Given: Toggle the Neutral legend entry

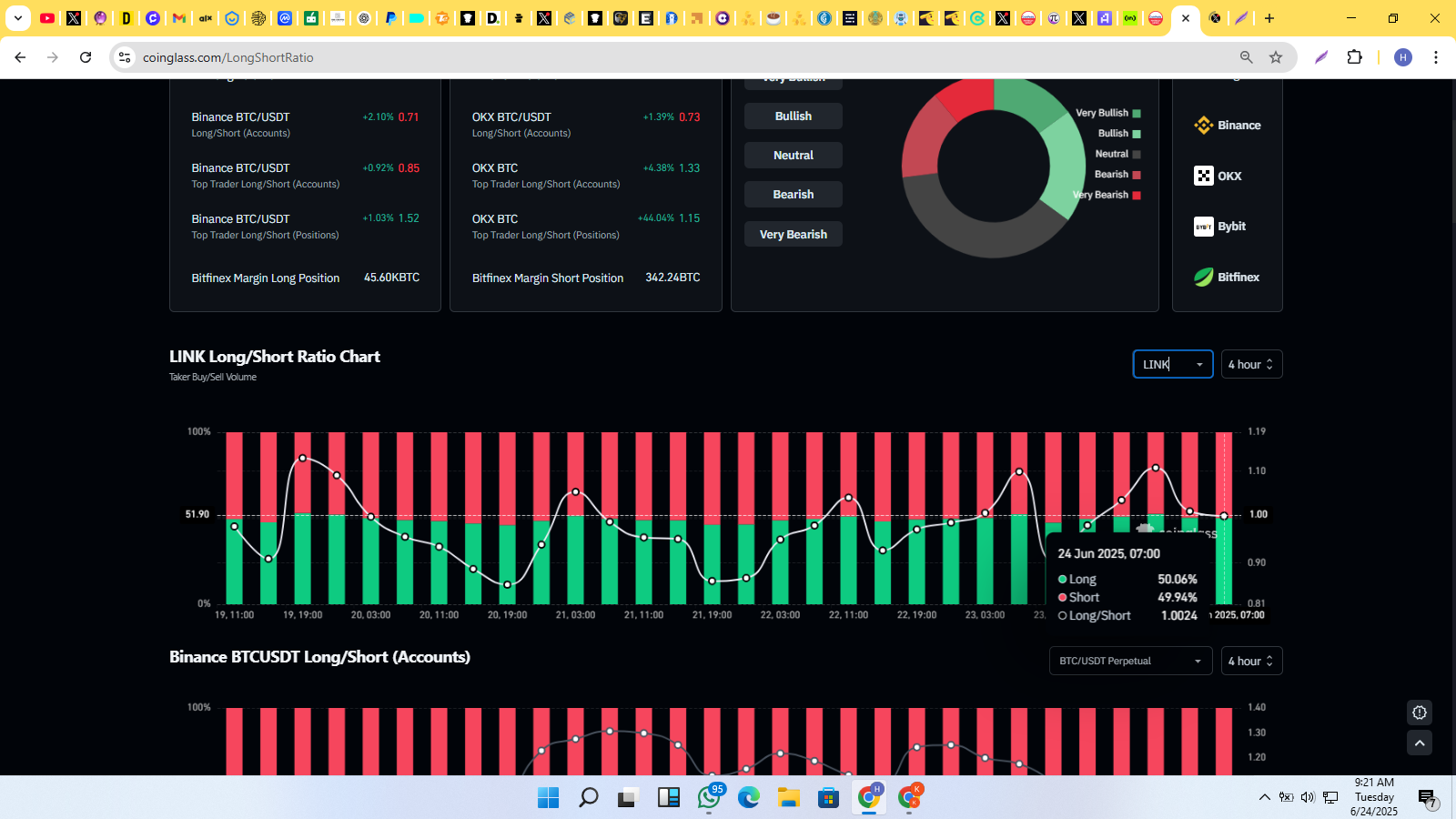Looking at the screenshot, I should tap(1117, 155).
